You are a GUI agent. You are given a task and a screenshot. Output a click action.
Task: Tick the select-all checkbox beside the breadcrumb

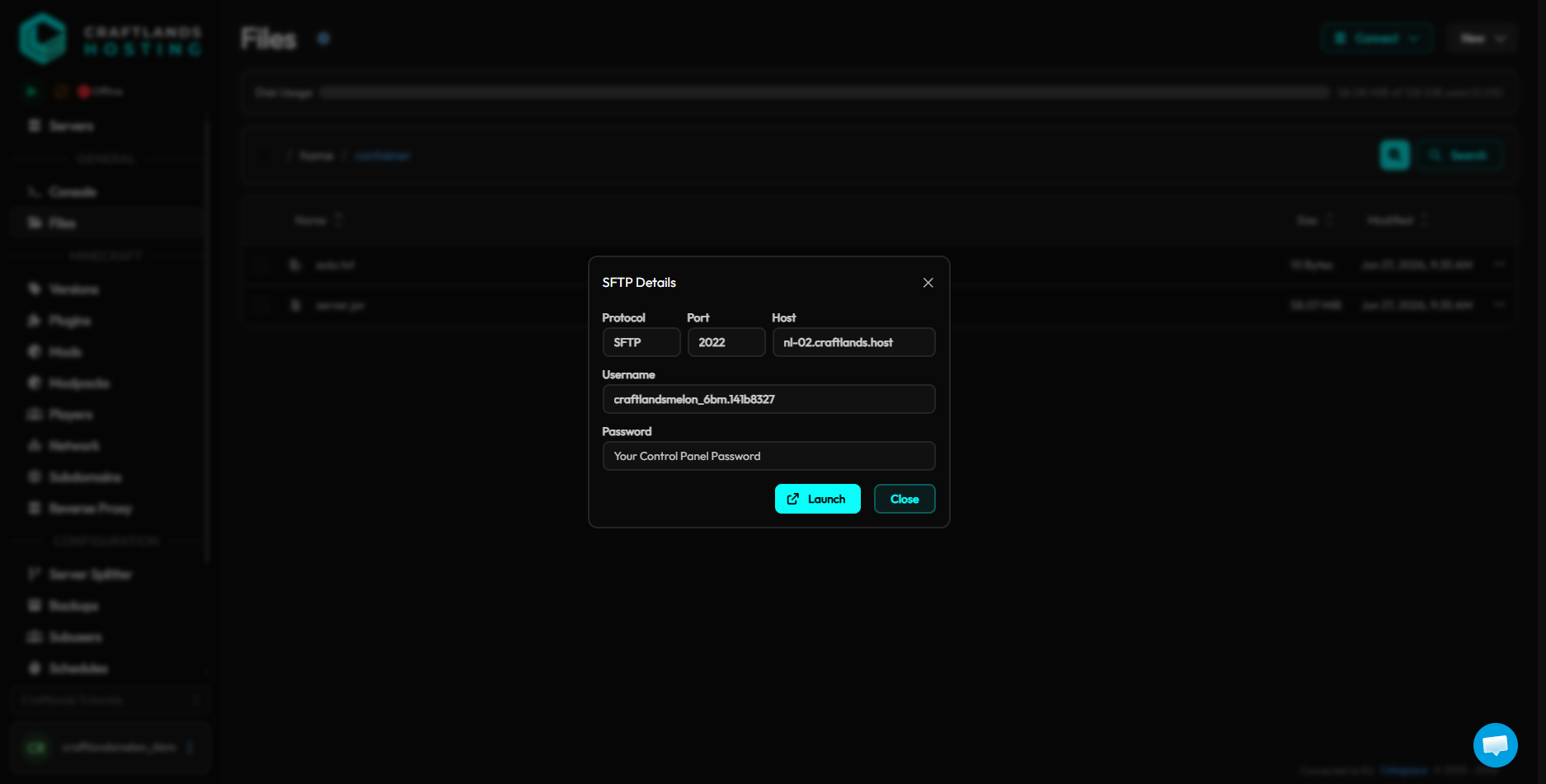[263, 156]
